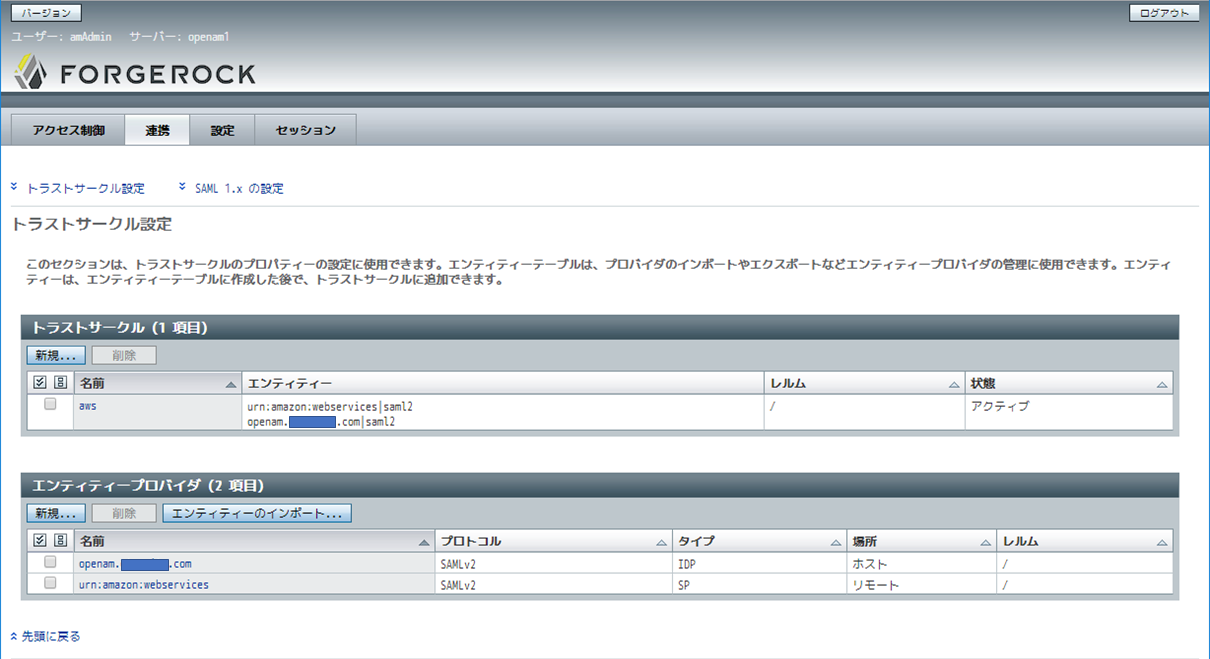This screenshot has width=1210, height=659.
Task: Check the checkbox for the openam IDP provider row
Action: (x=50, y=563)
